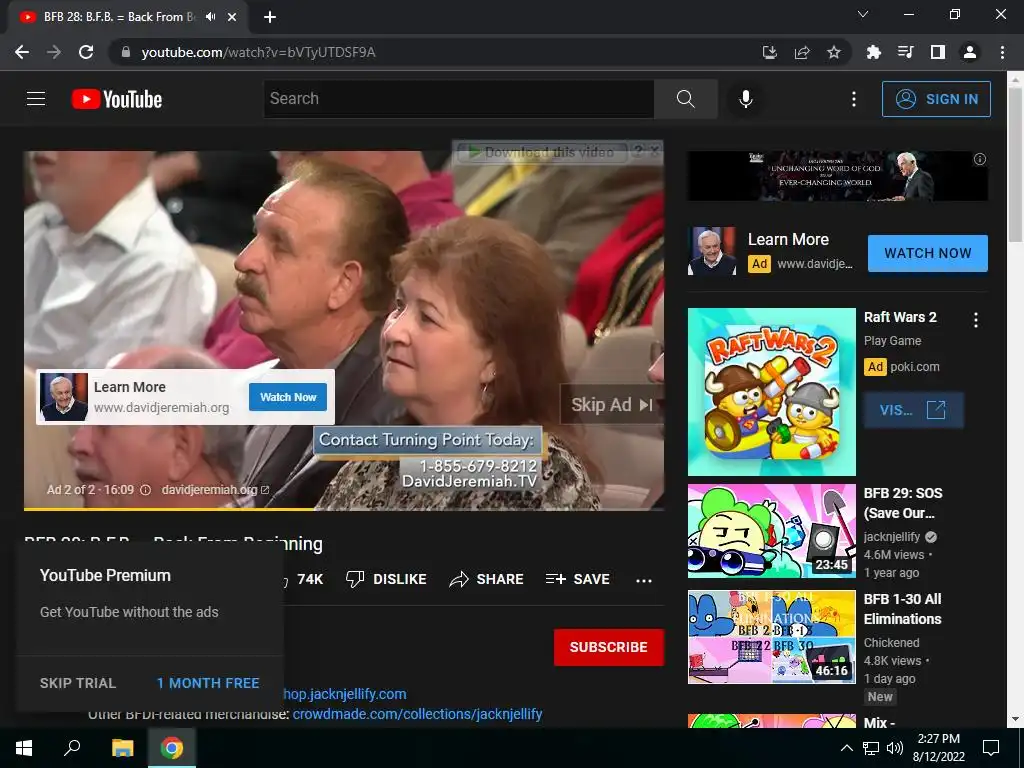Open YouTube settings three-dot menu

coord(854,99)
